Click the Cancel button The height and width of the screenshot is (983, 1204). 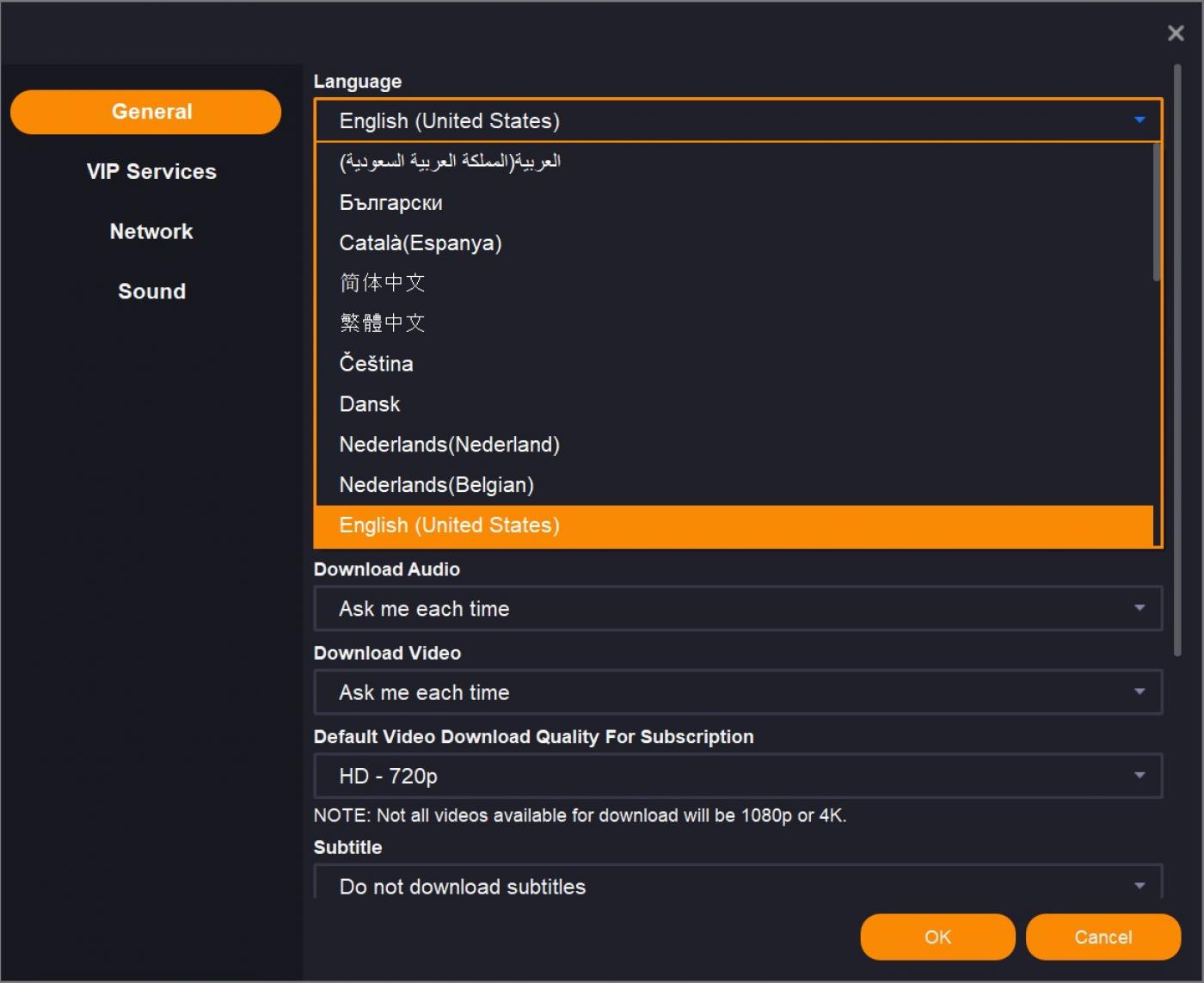(1103, 937)
